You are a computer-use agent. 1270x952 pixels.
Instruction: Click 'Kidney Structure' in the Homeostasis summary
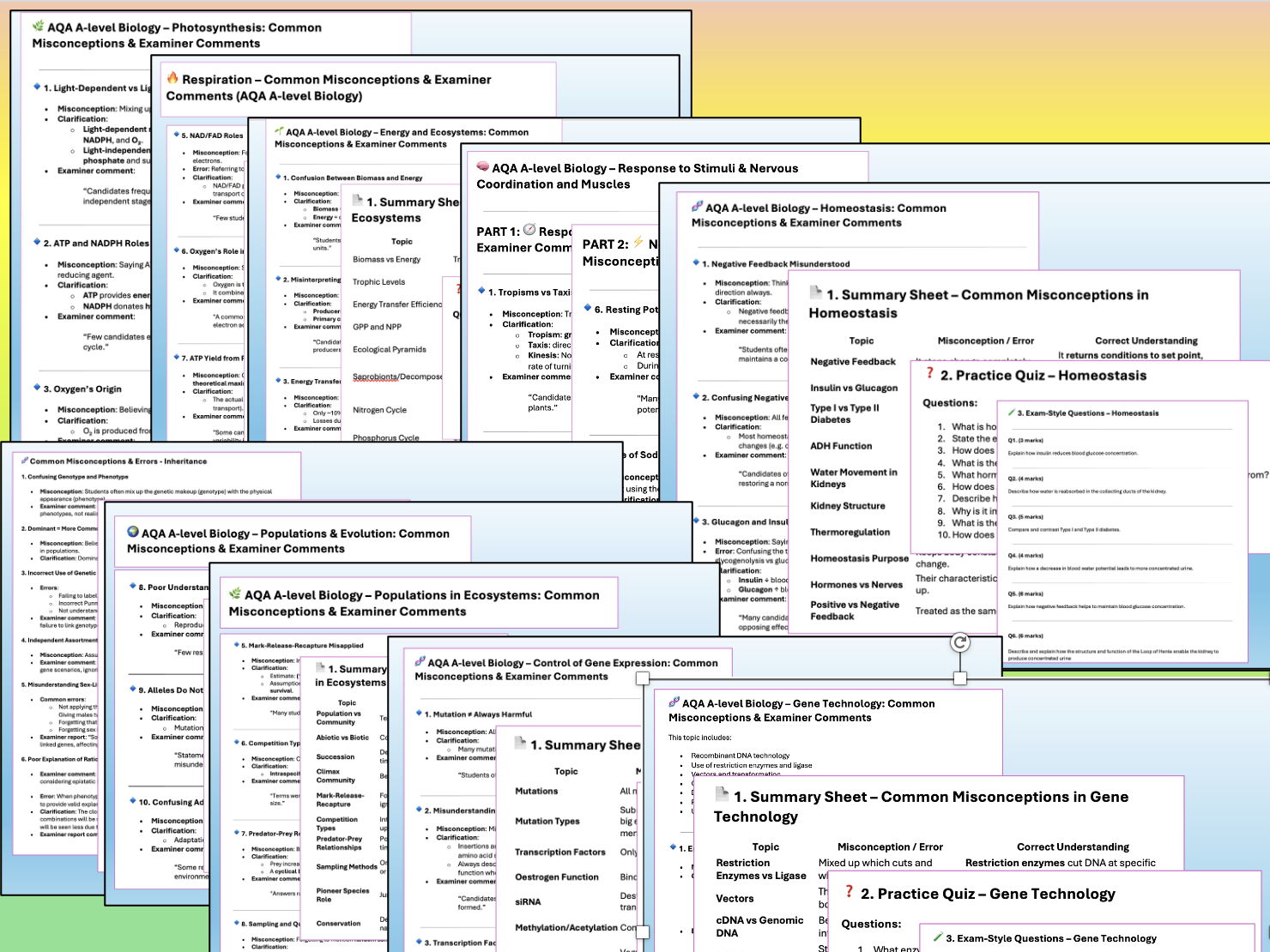(848, 506)
